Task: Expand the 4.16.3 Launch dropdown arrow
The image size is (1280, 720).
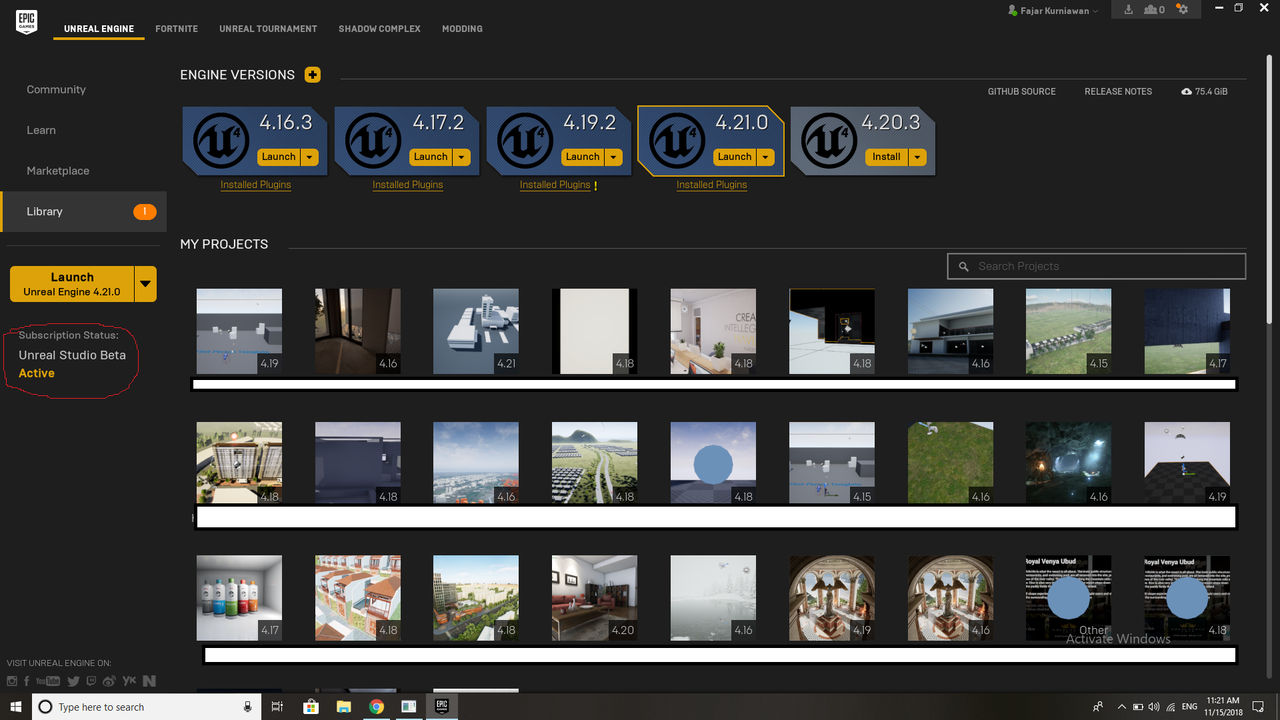Action: click(310, 157)
